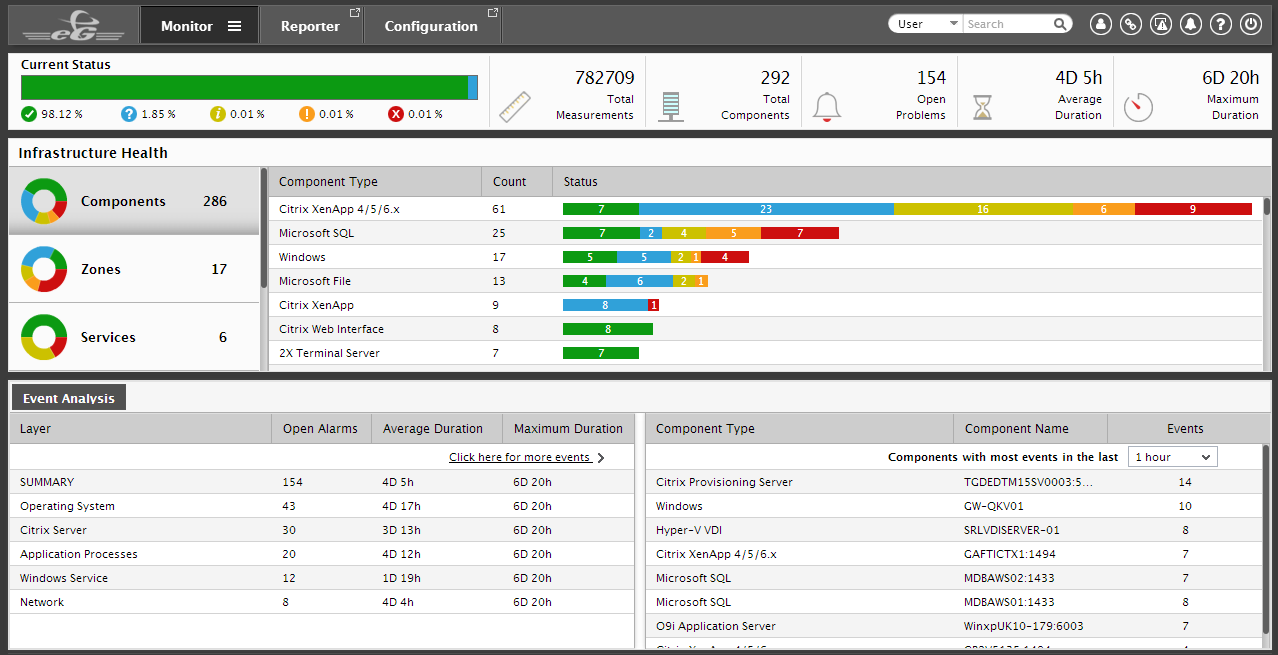Select the Services 6 category
The height and width of the screenshot is (655, 1278).
coord(134,337)
